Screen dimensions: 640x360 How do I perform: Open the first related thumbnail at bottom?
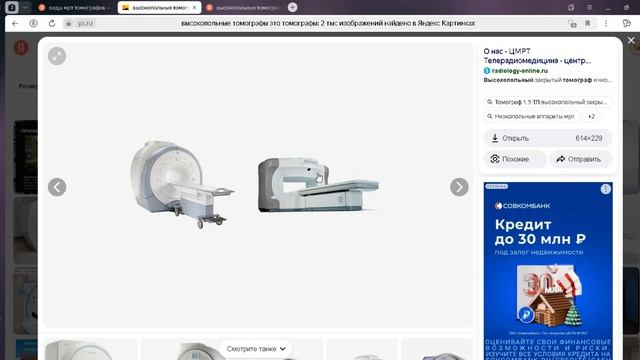[90, 349]
